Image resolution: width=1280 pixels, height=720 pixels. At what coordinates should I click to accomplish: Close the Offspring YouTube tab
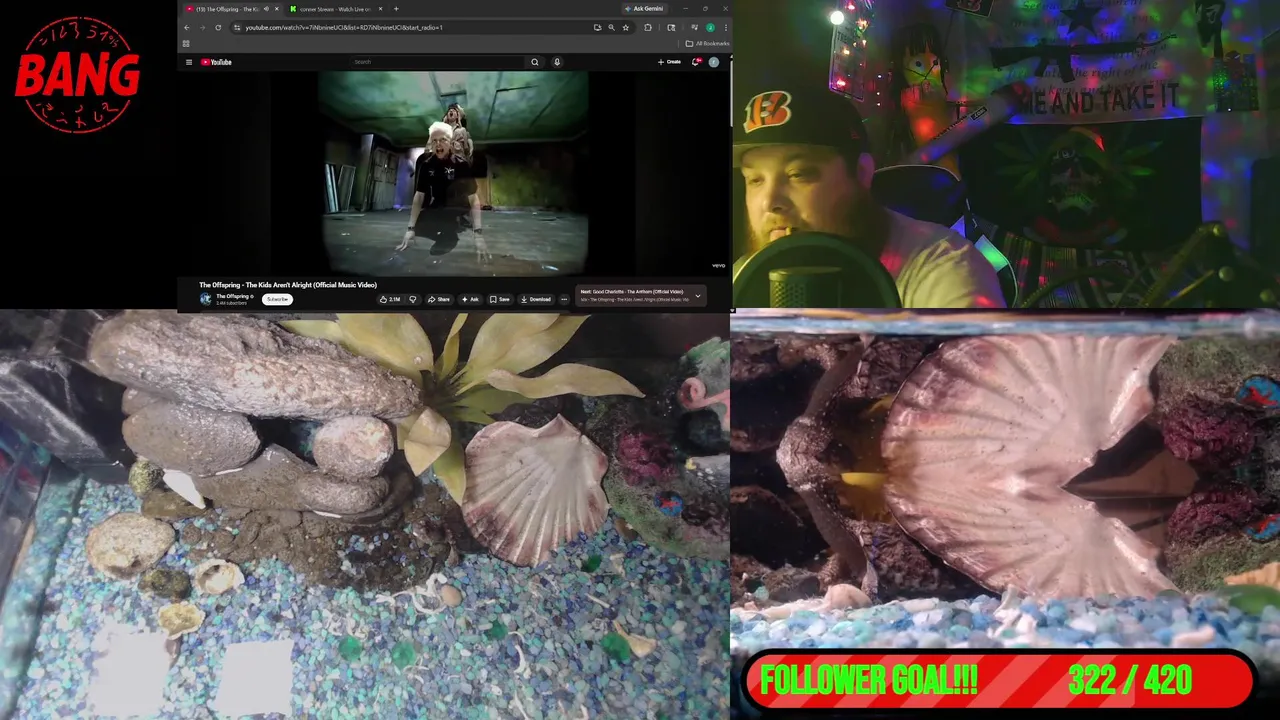point(277,9)
